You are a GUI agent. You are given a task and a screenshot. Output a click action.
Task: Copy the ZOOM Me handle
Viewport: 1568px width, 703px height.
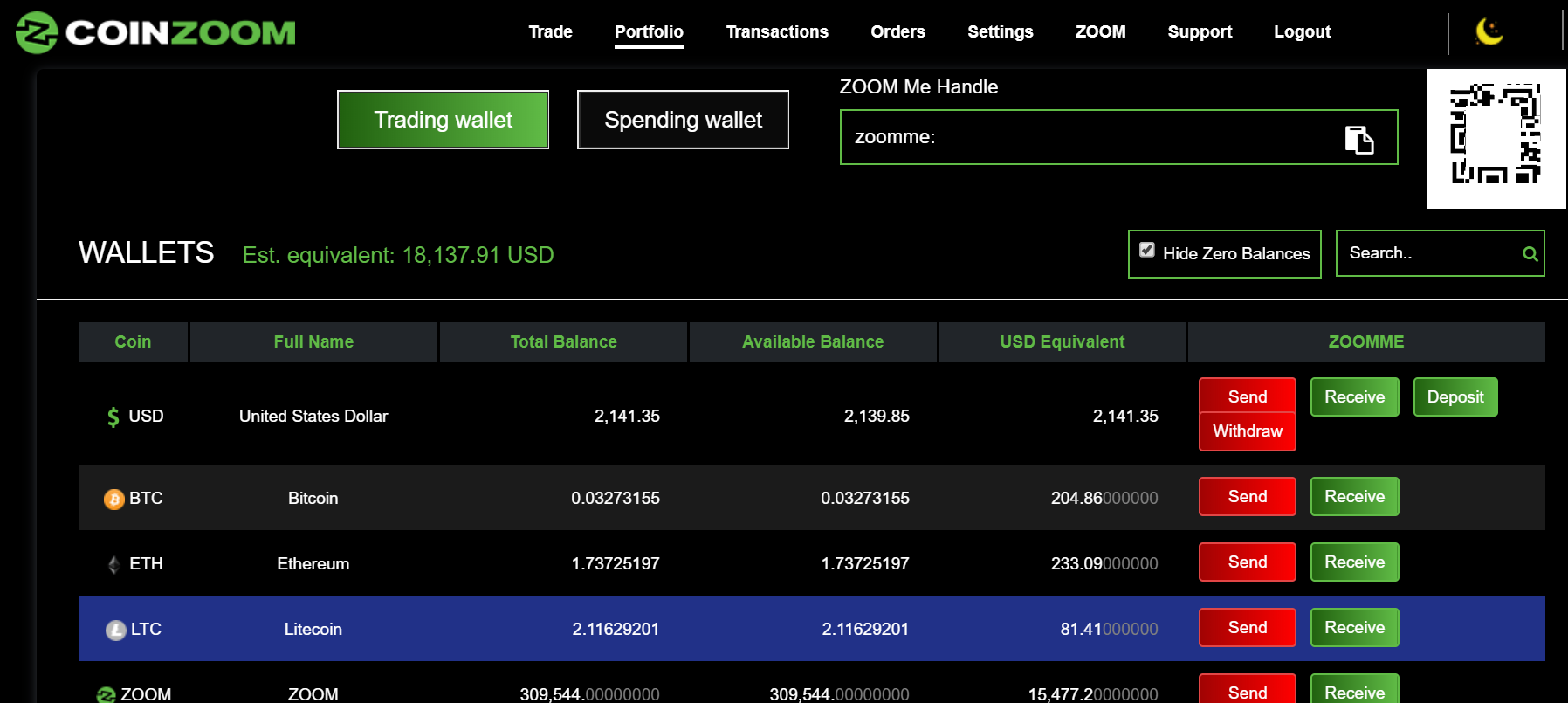[x=1359, y=140]
